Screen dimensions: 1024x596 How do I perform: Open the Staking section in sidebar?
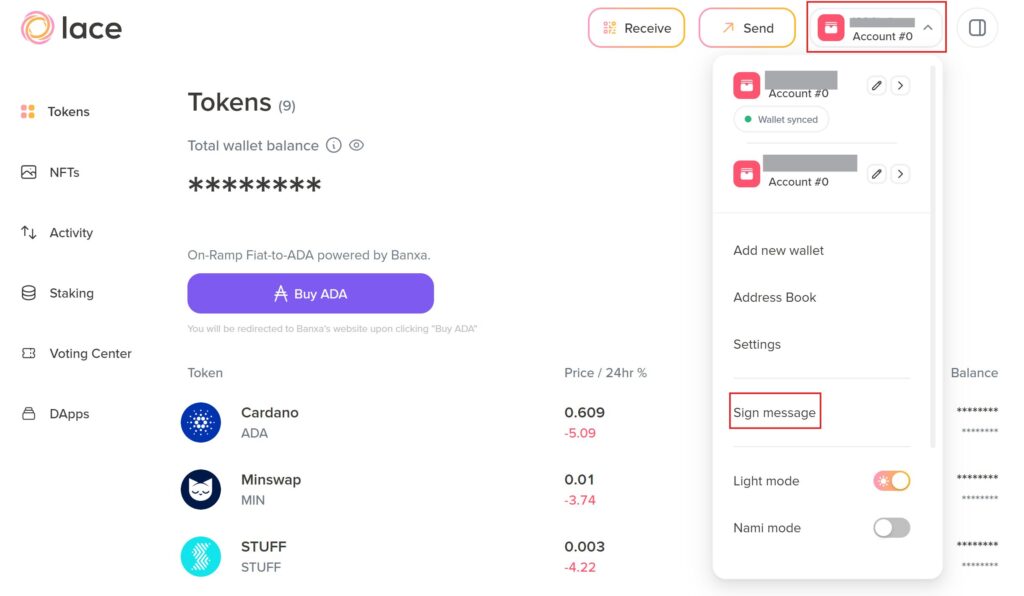pyautogui.click(x=71, y=293)
